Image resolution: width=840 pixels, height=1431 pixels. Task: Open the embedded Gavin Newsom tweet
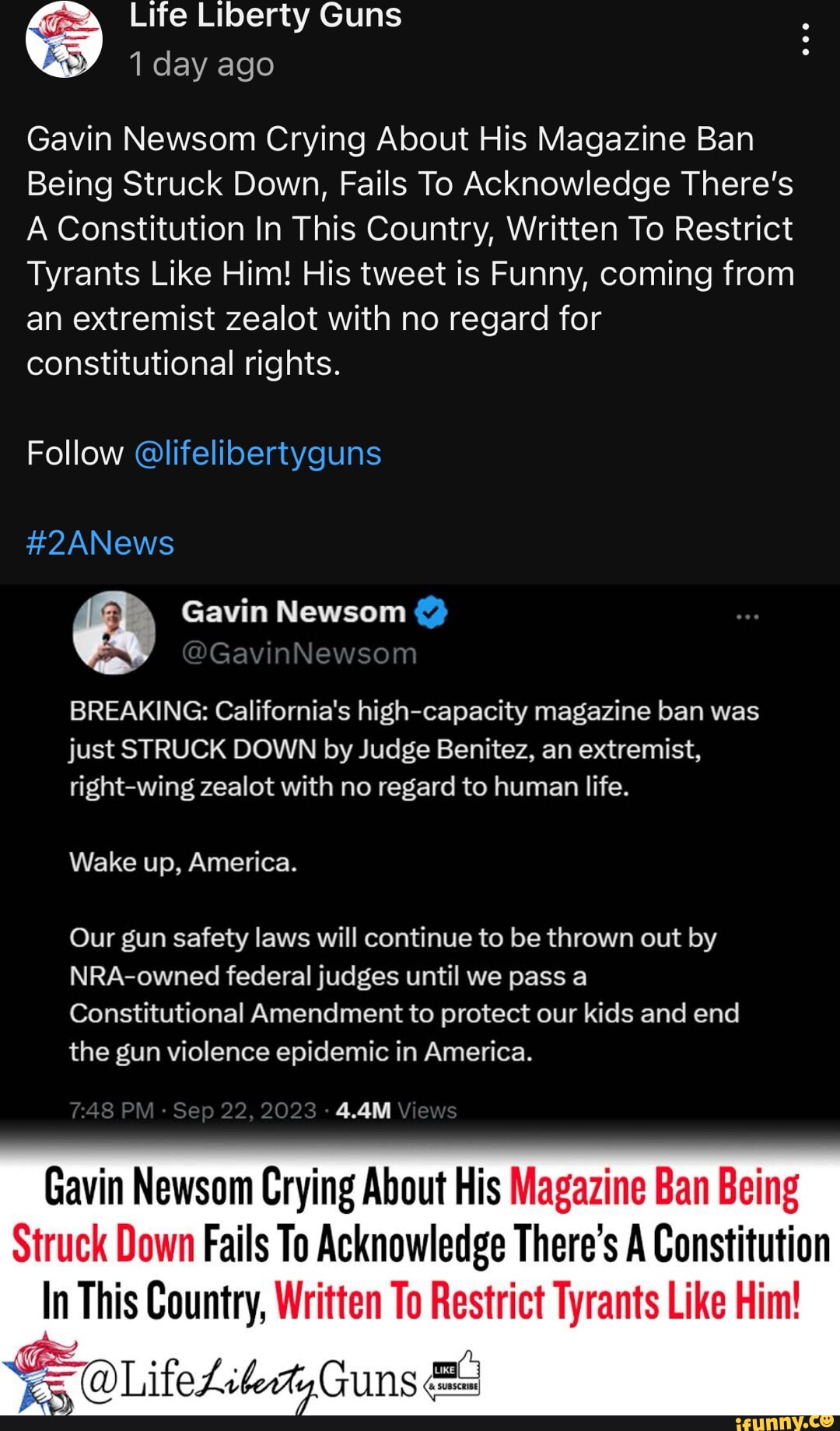point(420,856)
